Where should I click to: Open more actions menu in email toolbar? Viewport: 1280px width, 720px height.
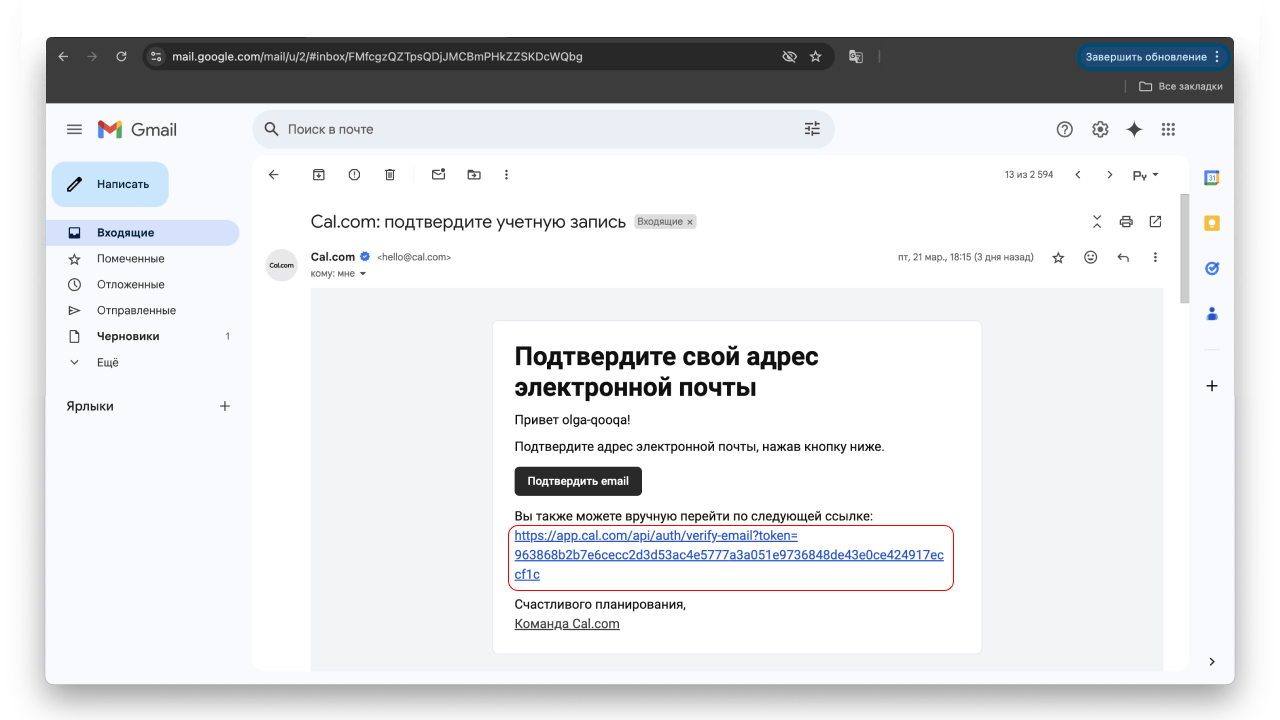click(x=506, y=174)
